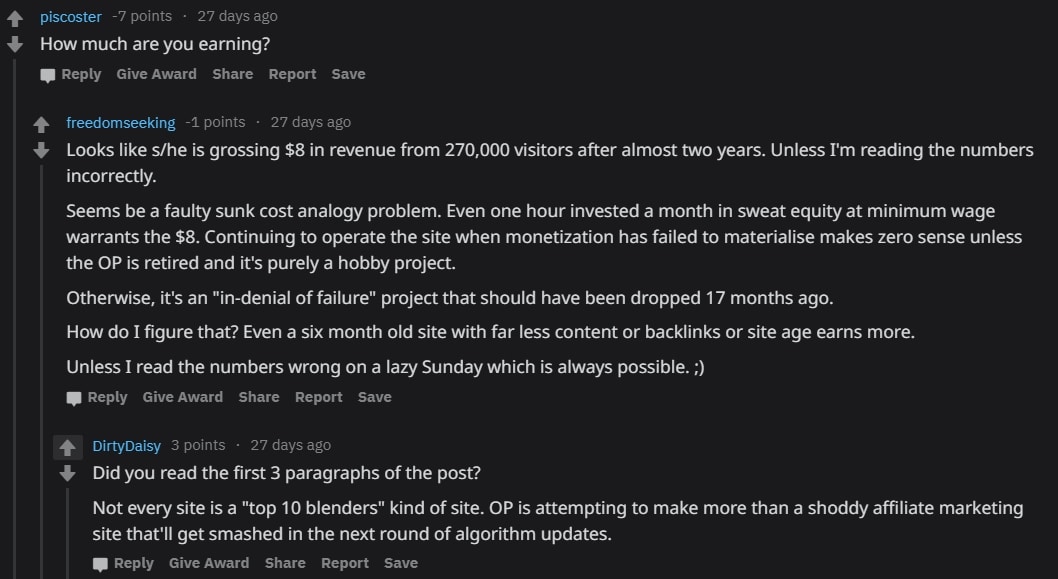Upvote freedomseeking's comment

(41, 125)
